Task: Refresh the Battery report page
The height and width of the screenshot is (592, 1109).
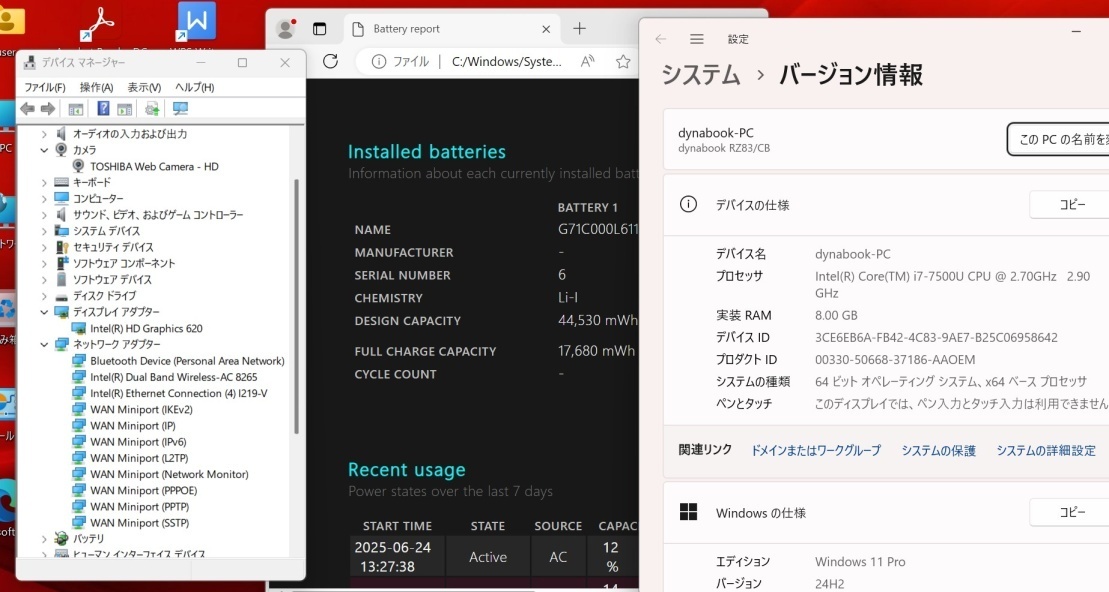Action: click(330, 61)
